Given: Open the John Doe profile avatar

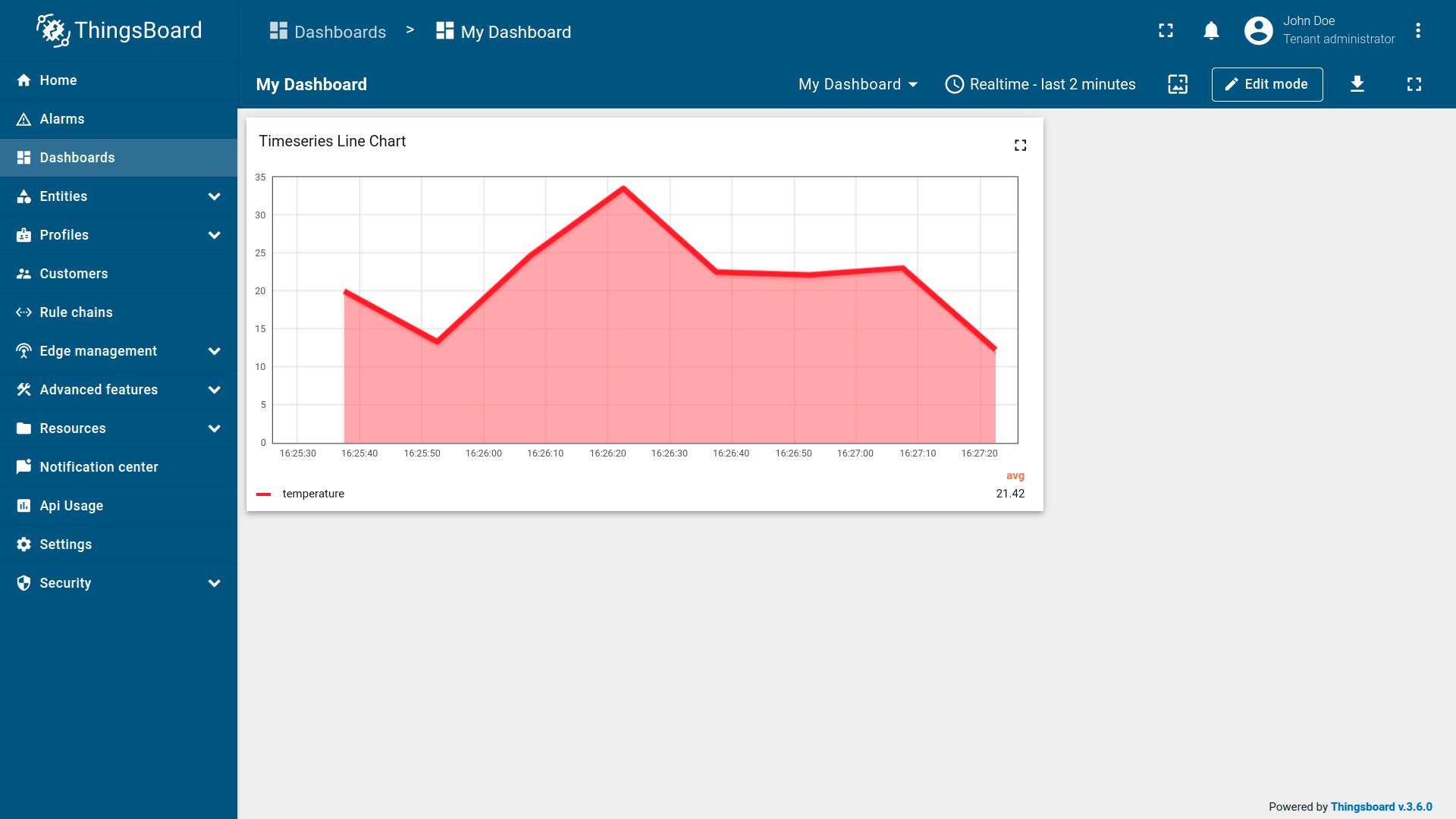Looking at the screenshot, I should click(1258, 30).
